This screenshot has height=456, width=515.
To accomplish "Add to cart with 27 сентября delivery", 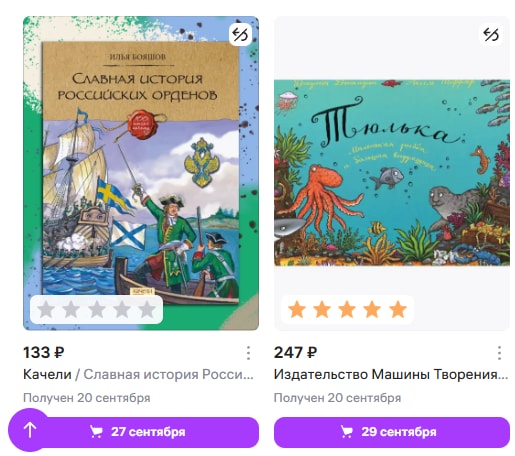I will (x=141, y=432).
